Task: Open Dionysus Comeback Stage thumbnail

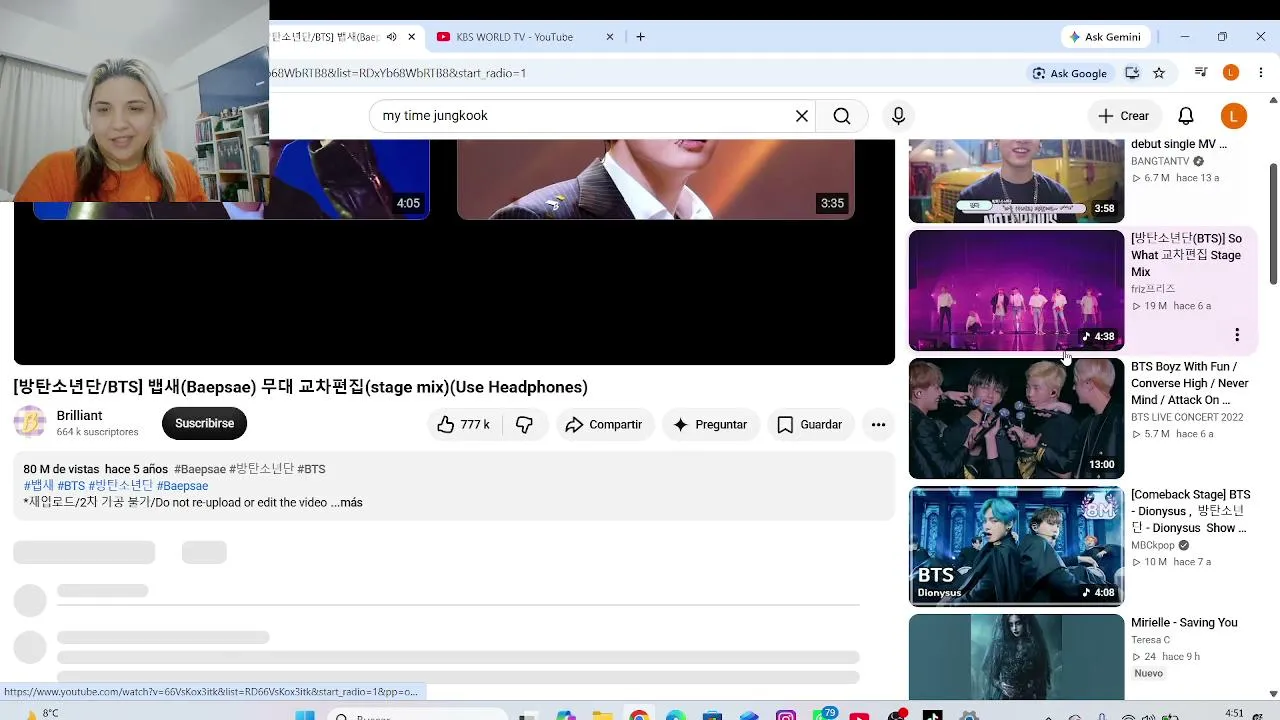Action: (1016, 547)
